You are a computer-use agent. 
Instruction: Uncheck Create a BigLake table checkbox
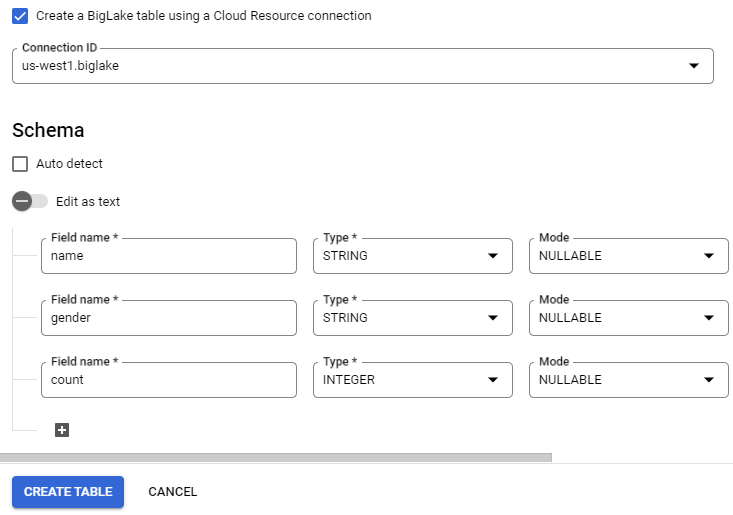[x=20, y=16]
